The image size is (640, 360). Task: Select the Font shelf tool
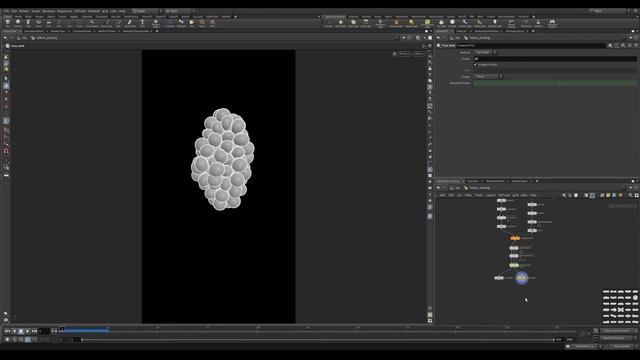(142, 23)
